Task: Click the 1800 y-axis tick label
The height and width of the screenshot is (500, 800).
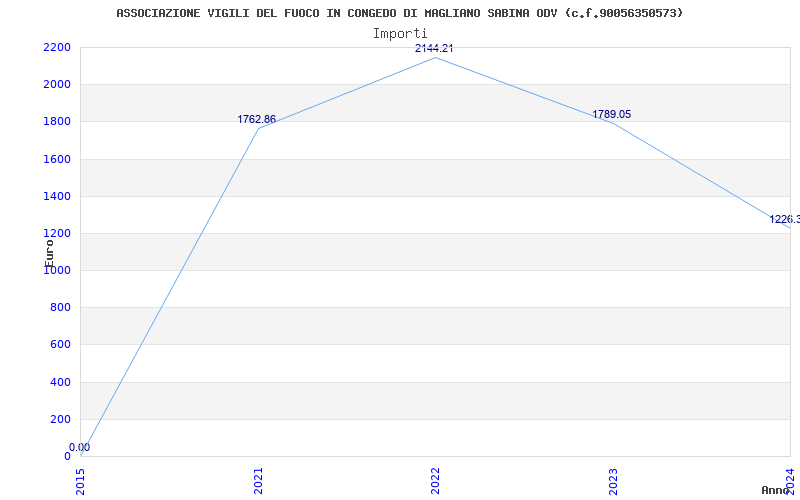Action: click(57, 122)
